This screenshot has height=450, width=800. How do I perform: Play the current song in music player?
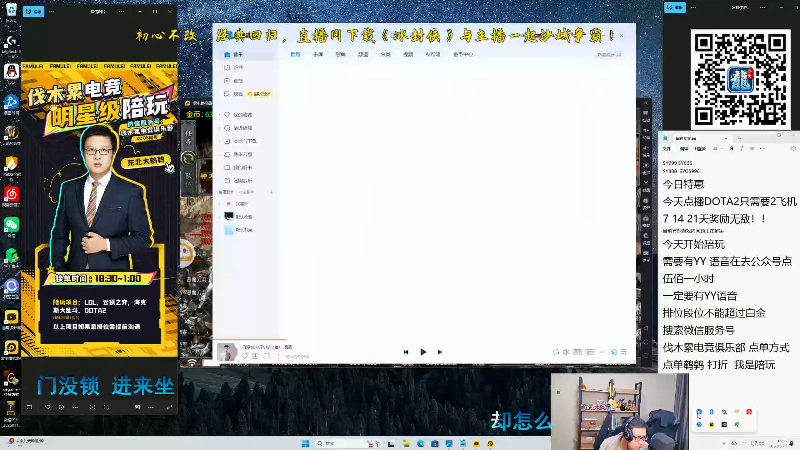pyautogui.click(x=423, y=352)
